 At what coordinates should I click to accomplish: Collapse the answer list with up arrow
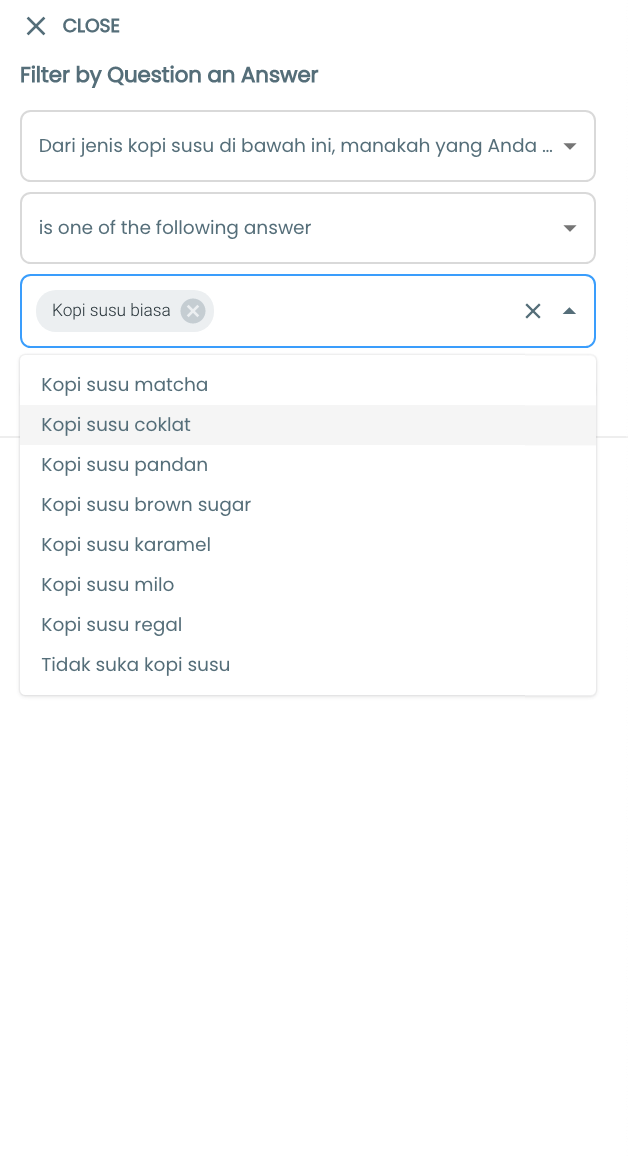pyautogui.click(x=569, y=311)
